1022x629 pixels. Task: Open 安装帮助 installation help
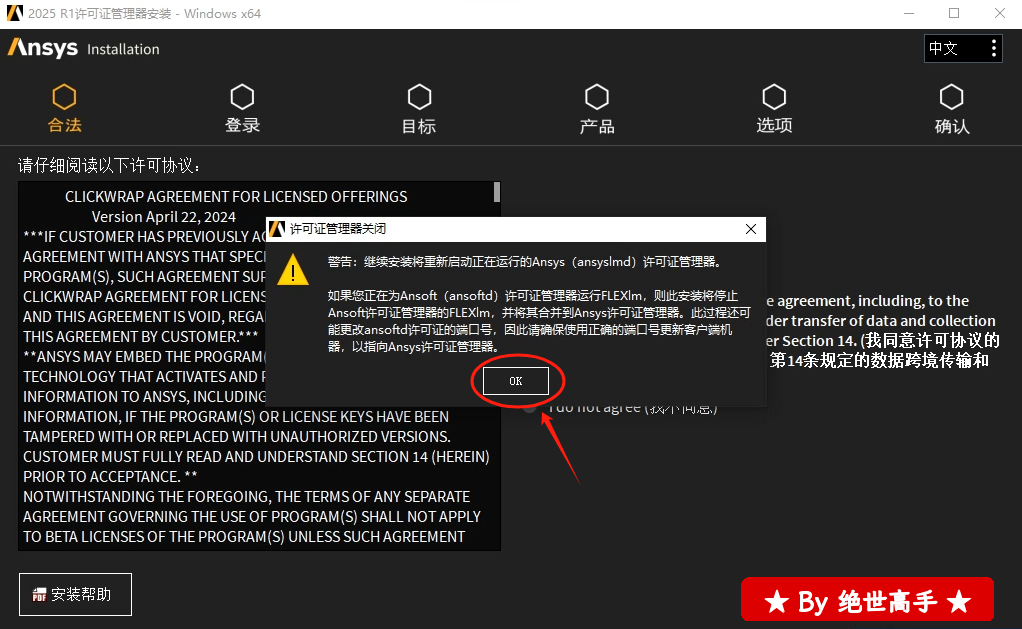(x=75, y=594)
